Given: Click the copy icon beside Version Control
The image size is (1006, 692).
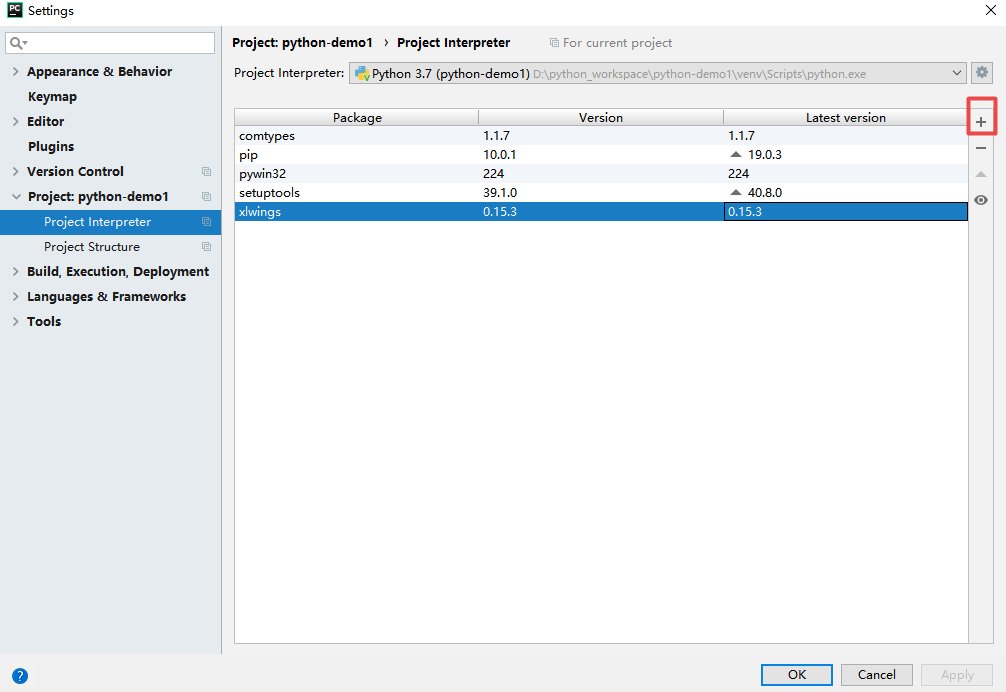Looking at the screenshot, I should [x=206, y=171].
